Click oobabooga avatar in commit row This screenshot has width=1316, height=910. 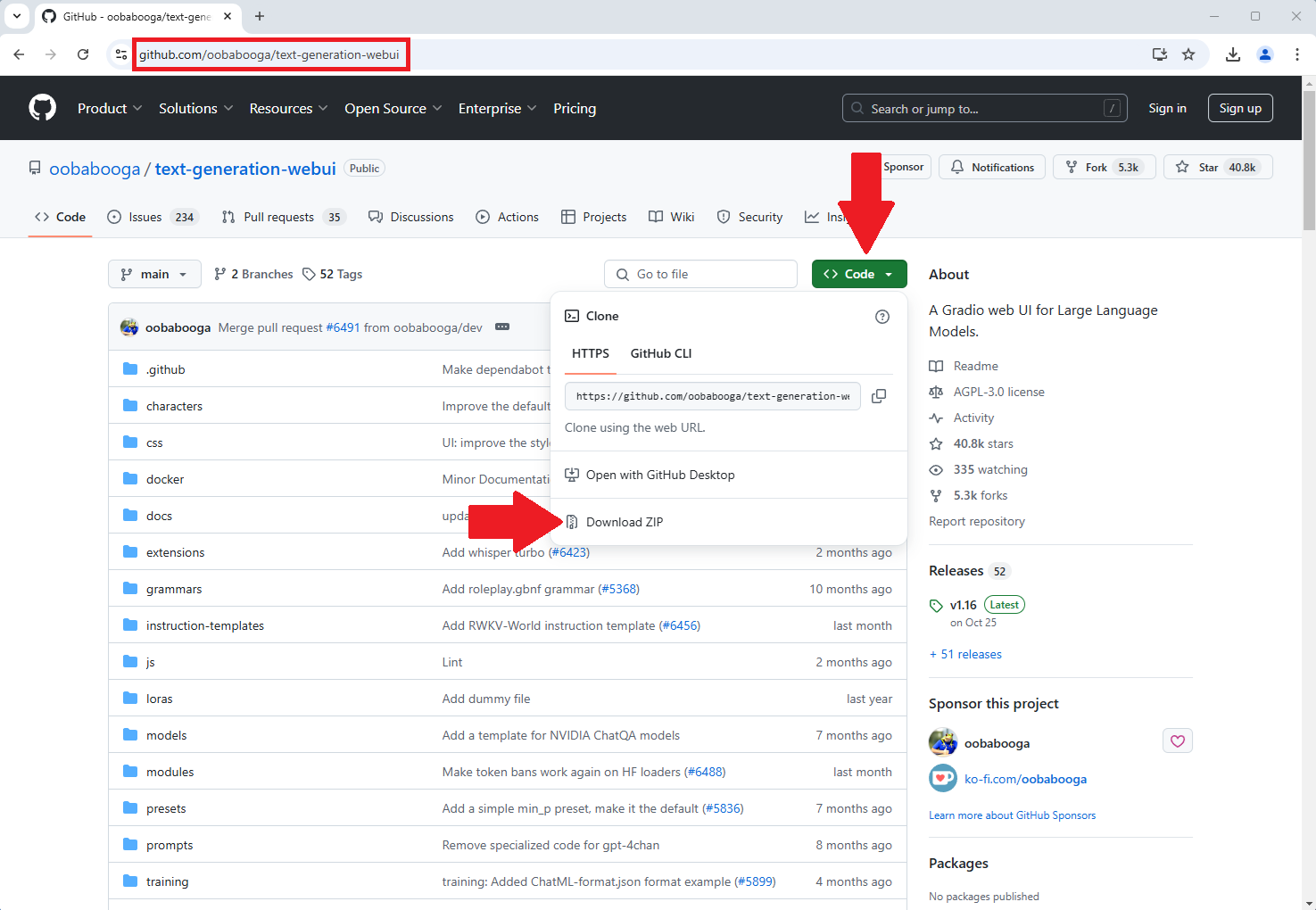click(x=129, y=327)
